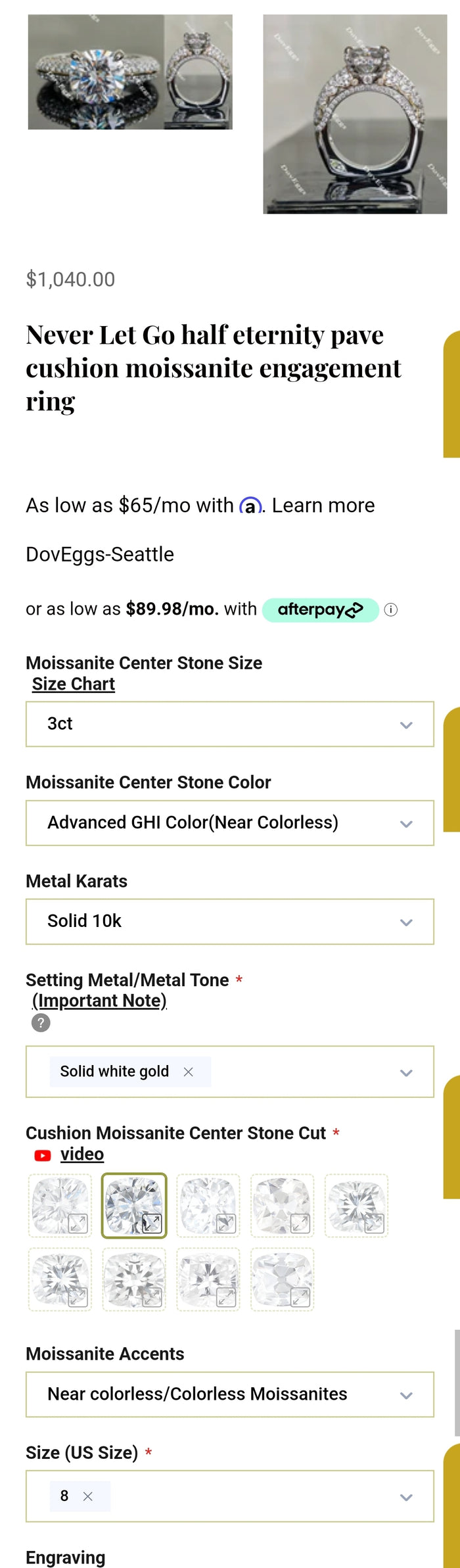Click the gray question mark help icon

41,1022
